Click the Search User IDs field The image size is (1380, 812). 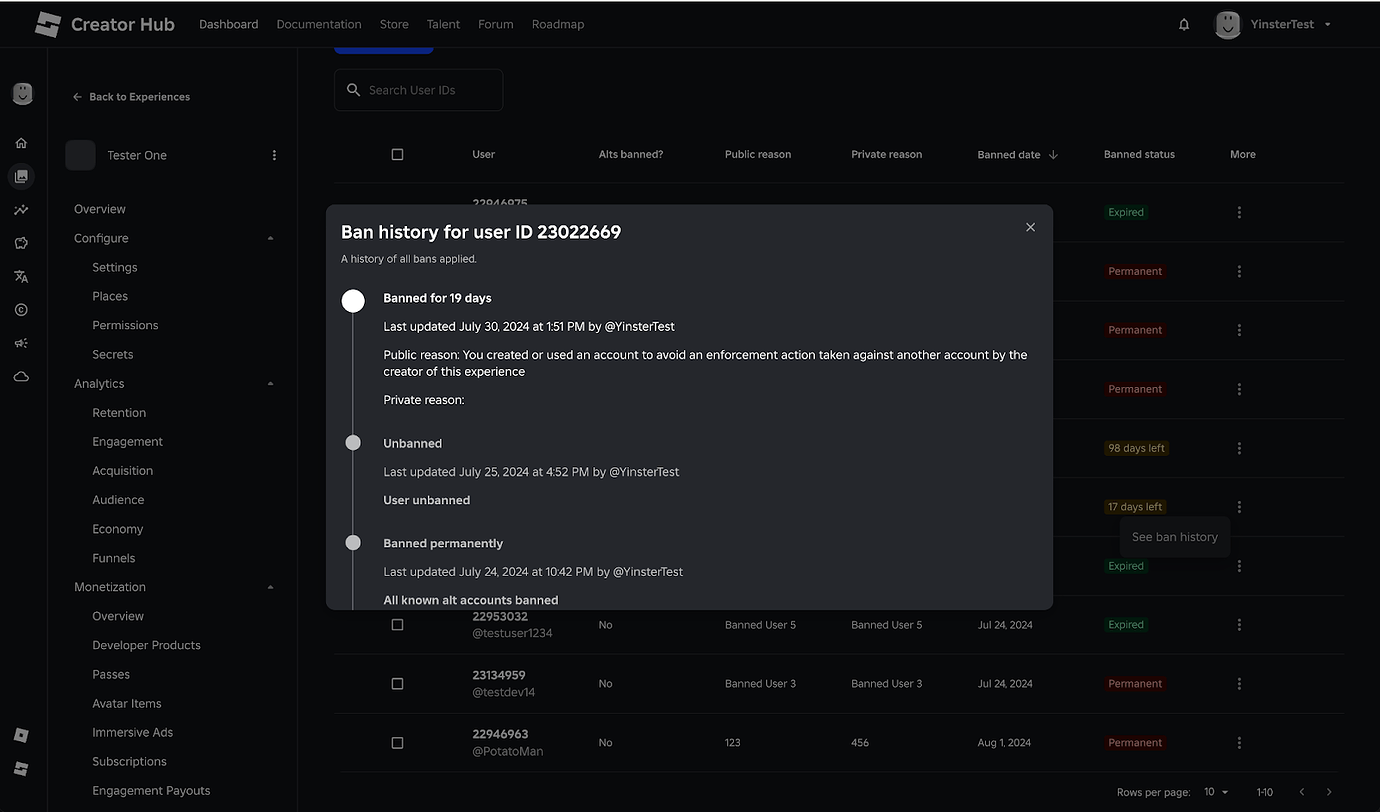(418, 90)
